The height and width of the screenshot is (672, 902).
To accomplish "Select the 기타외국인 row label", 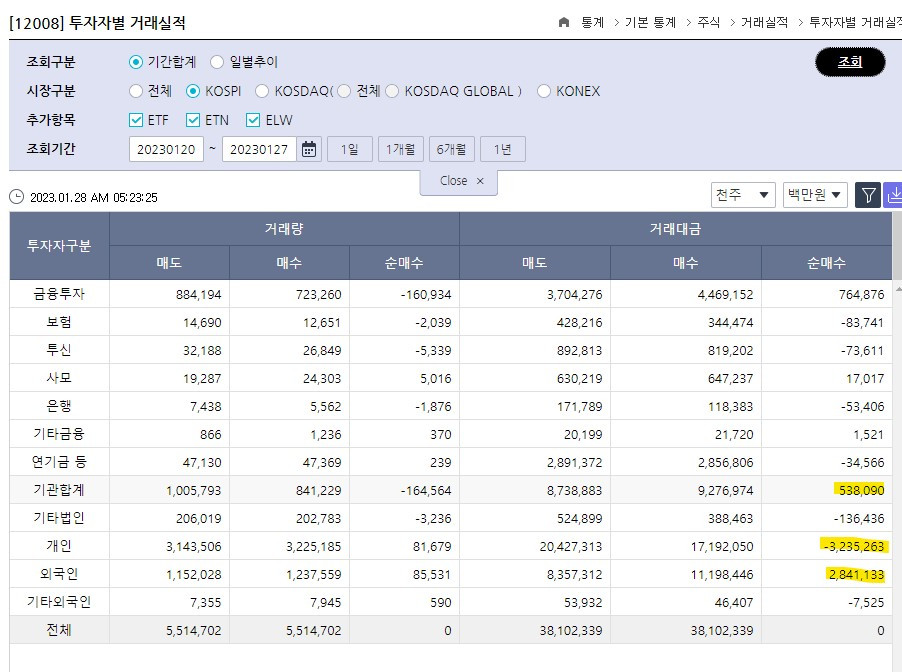I will pos(59,602).
